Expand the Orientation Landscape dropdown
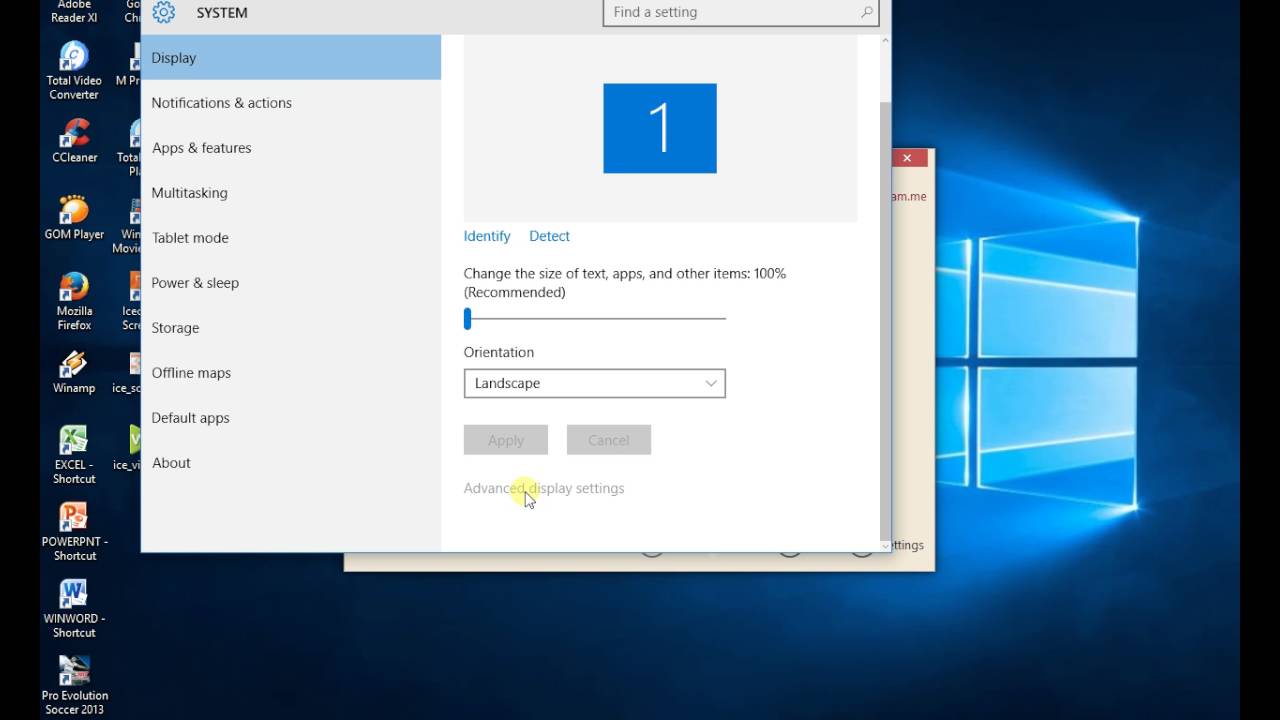The width and height of the screenshot is (1280, 720). click(x=595, y=383)
